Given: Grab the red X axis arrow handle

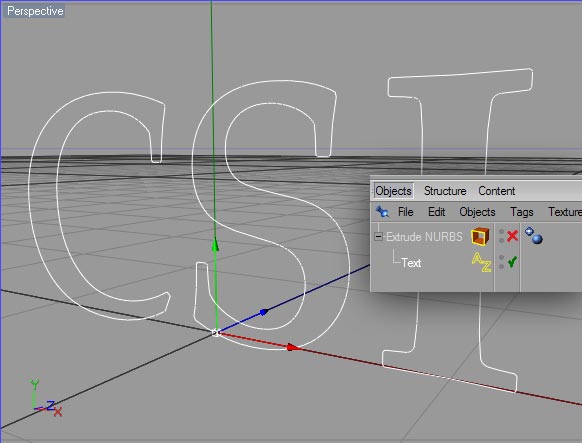Looking at the screenshot, I should [x=294, y=347].
